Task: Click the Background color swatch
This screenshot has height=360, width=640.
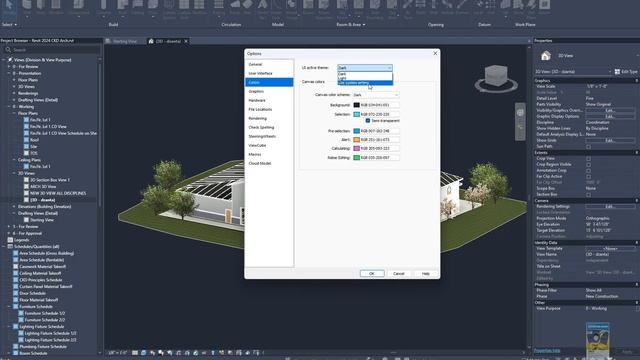Action: pyautogui.click(x=356, y=105)
